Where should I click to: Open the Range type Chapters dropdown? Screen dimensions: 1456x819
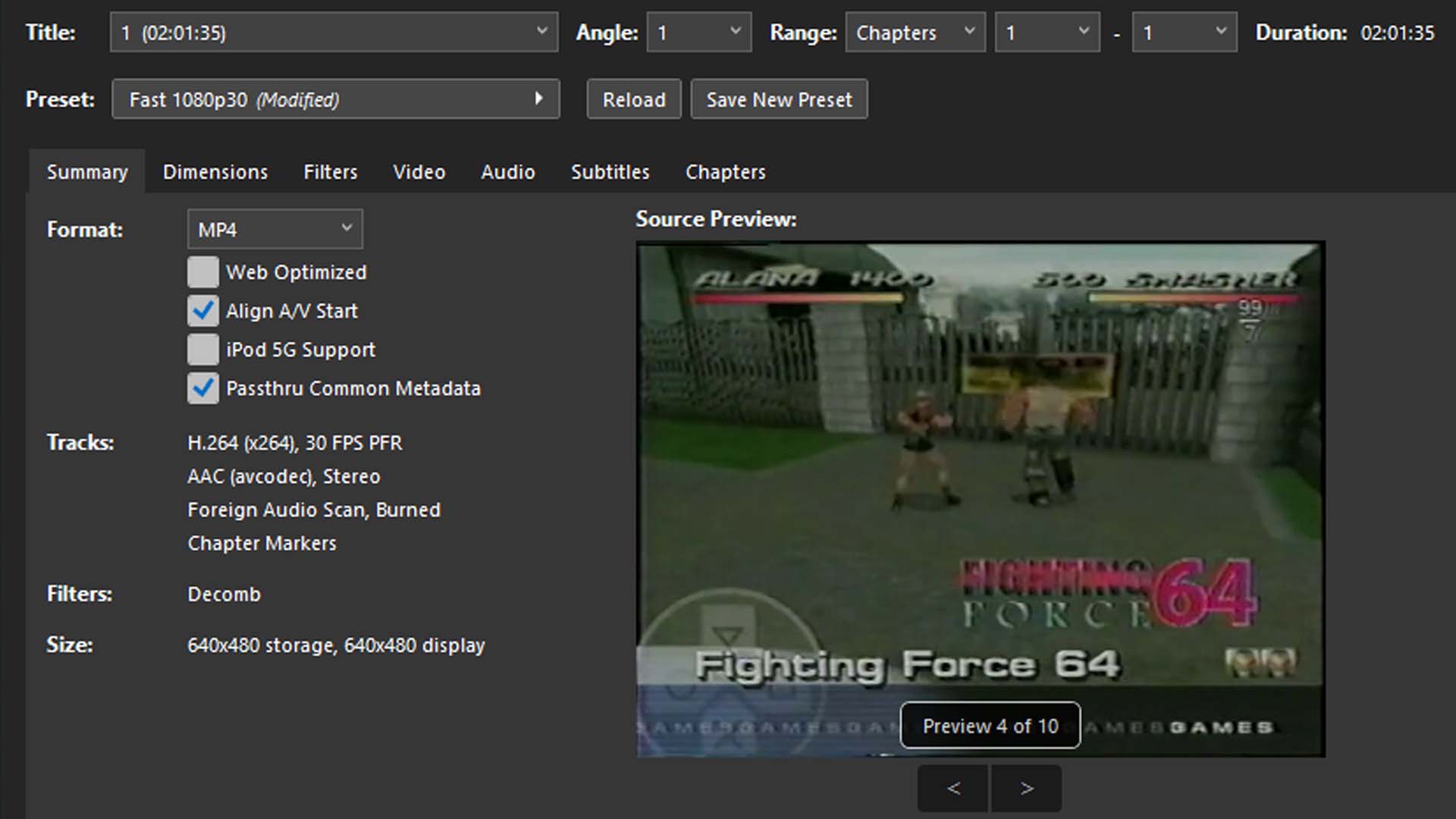coord(915,33)
